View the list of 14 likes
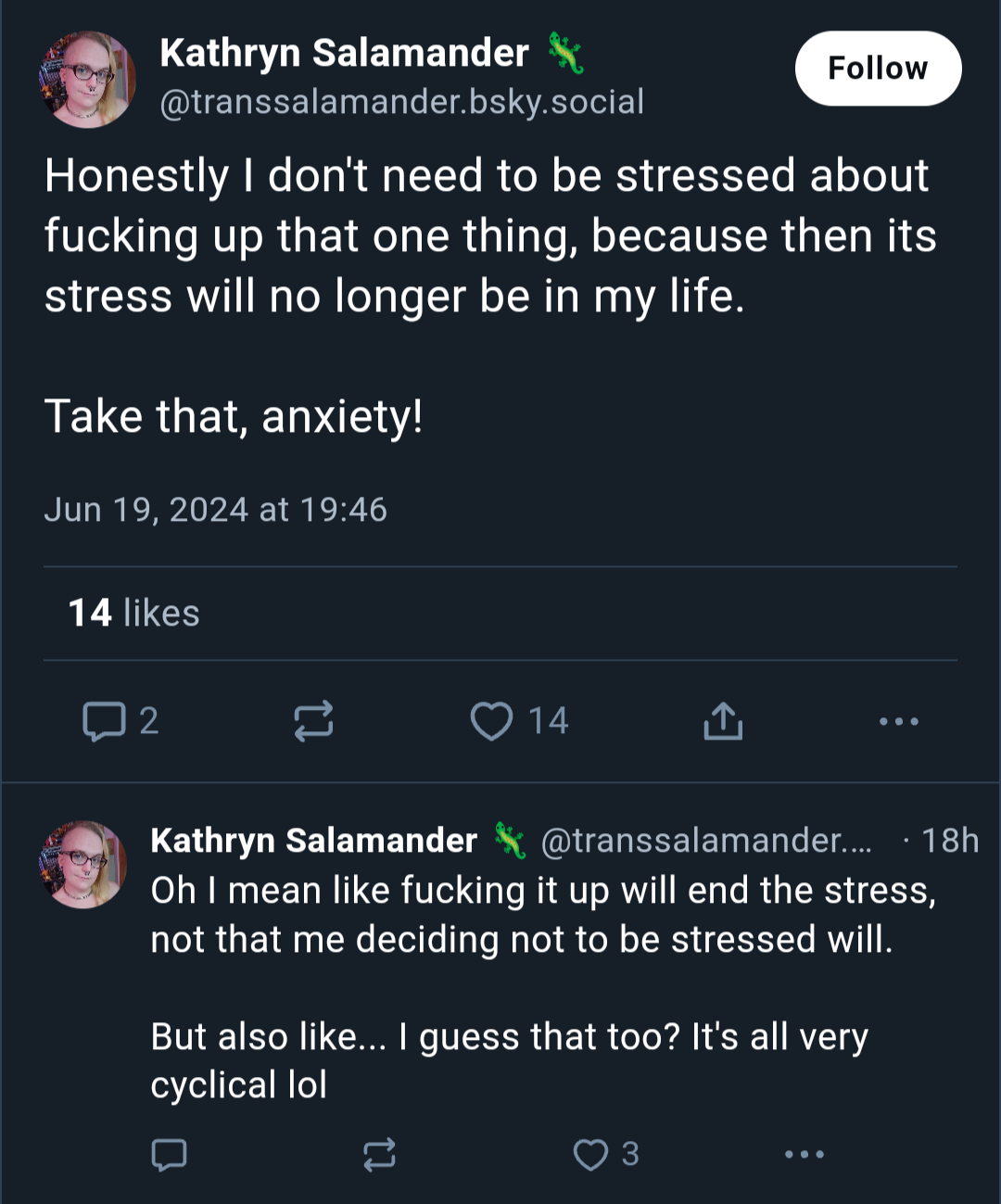This screenshot has width=1001, height=1204. [x=134, y=613]
